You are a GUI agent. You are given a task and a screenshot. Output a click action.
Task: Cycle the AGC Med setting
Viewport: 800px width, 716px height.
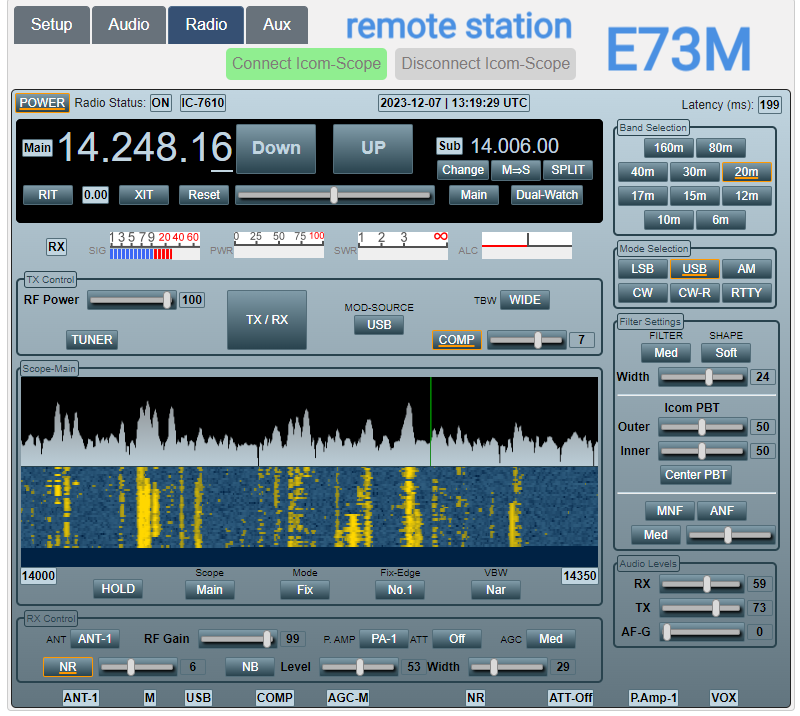(x=551, y=639)
